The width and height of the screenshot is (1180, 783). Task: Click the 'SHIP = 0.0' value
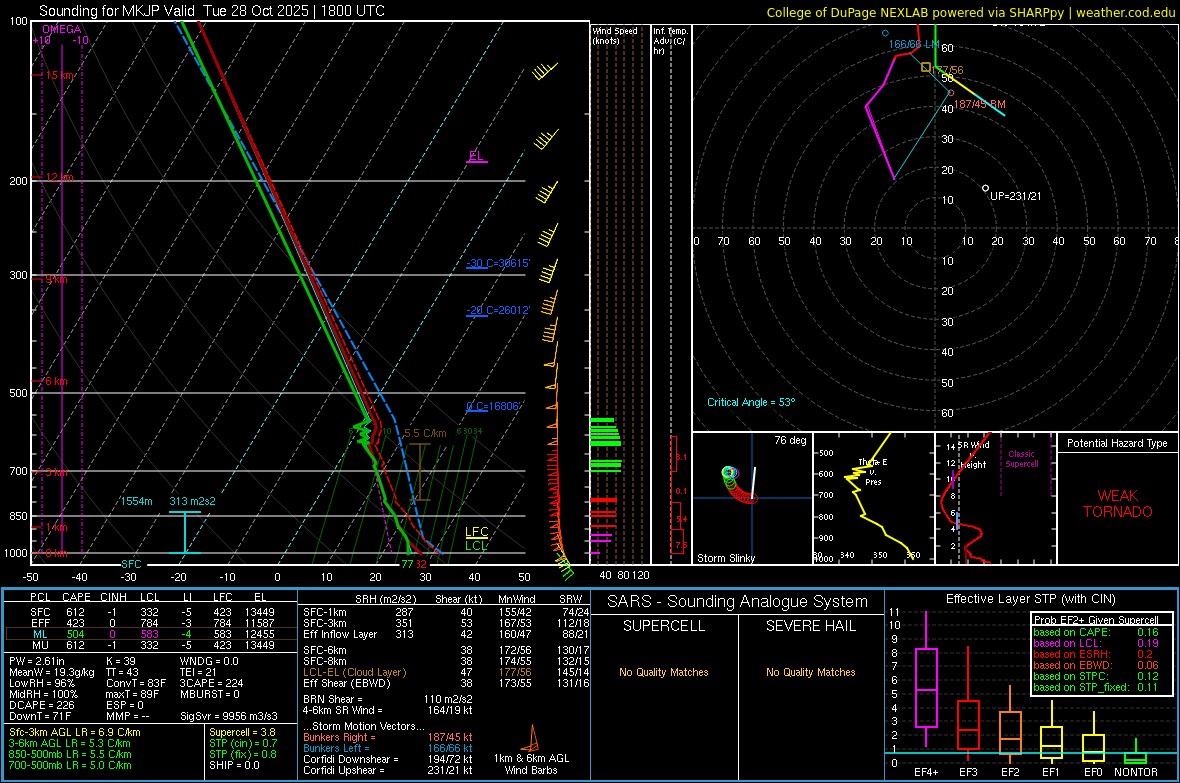point(234,765)
